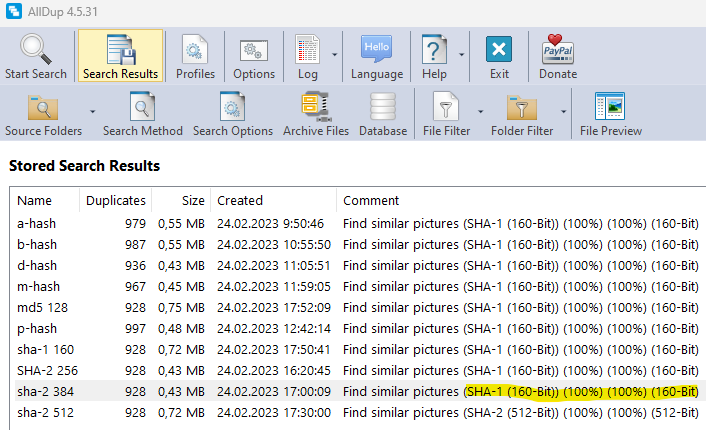Select the p-hash stored search result
The height and width of the screenshot is (430, 706).
[37, 329]
